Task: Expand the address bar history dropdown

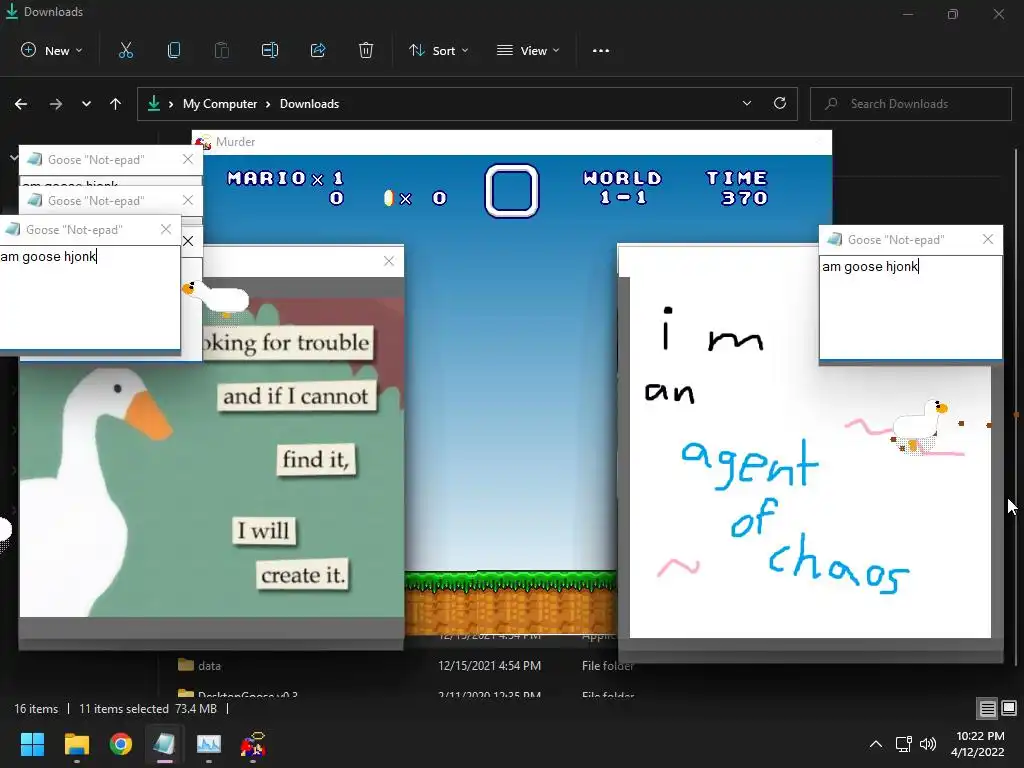Action: pyautogui.click(x=746, y=103)
